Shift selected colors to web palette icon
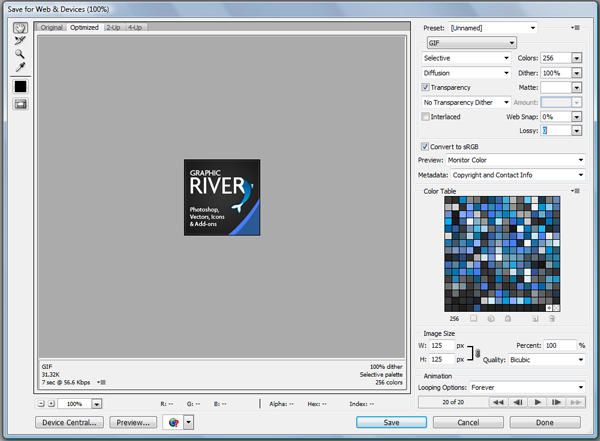Viewport: 600px width, 441px height. pyautogui.click(x=491, y=318)
